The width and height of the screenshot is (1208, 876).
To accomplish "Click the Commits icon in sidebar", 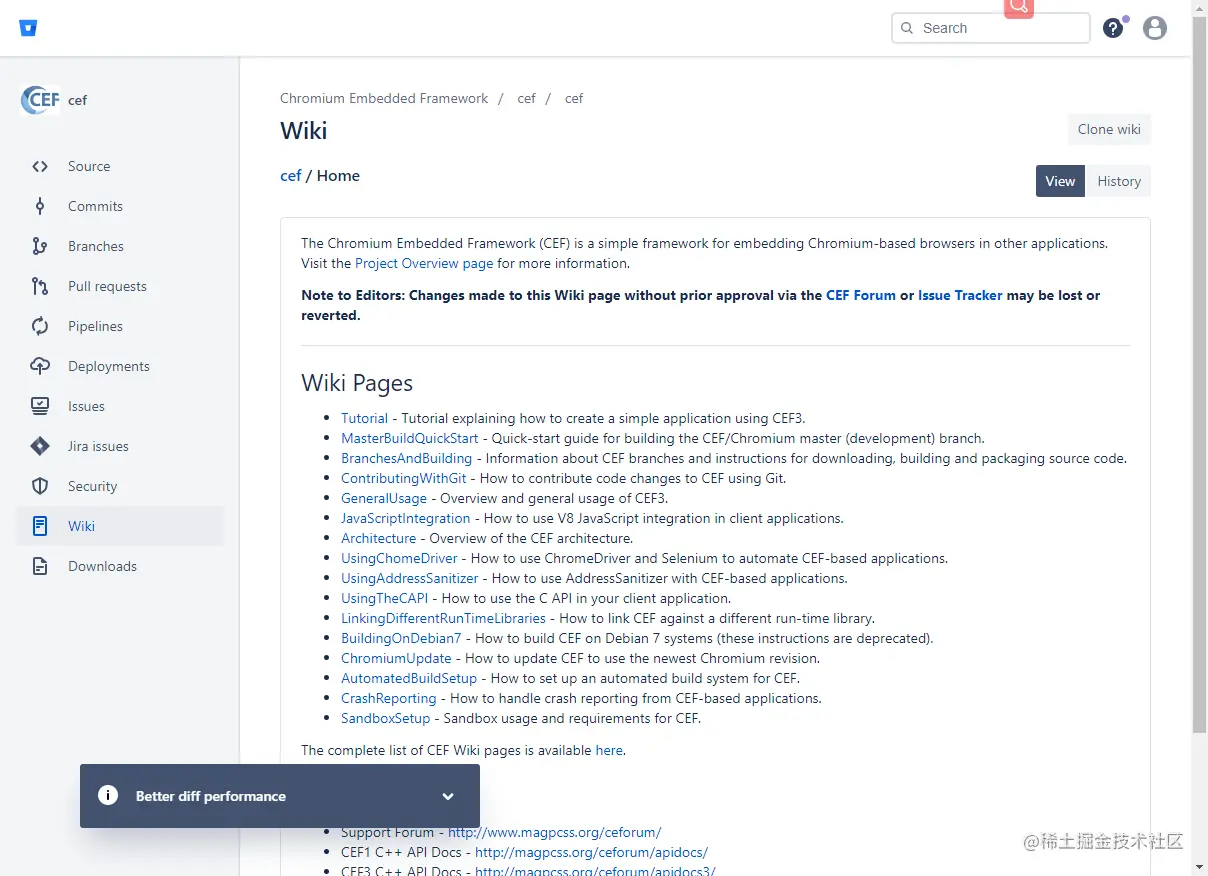I will [40, 207].
